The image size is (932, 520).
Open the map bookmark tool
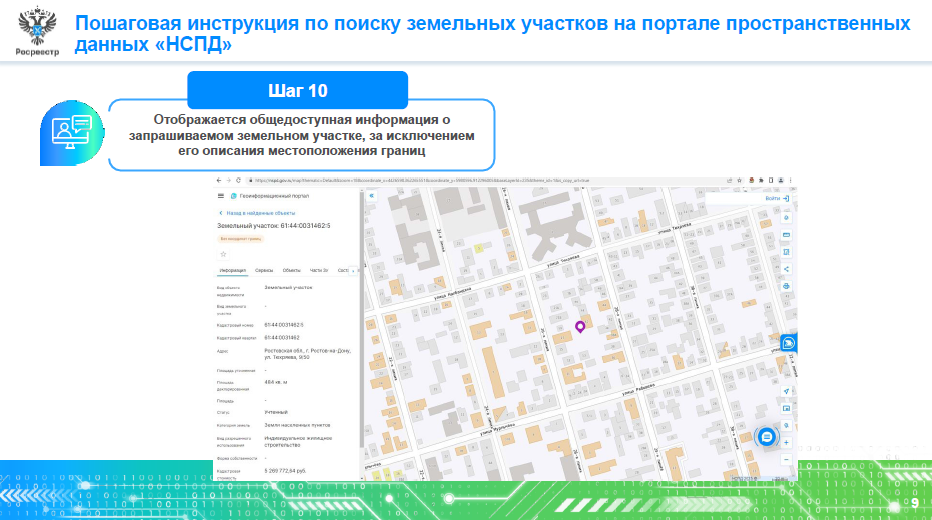tap(786, 252)
